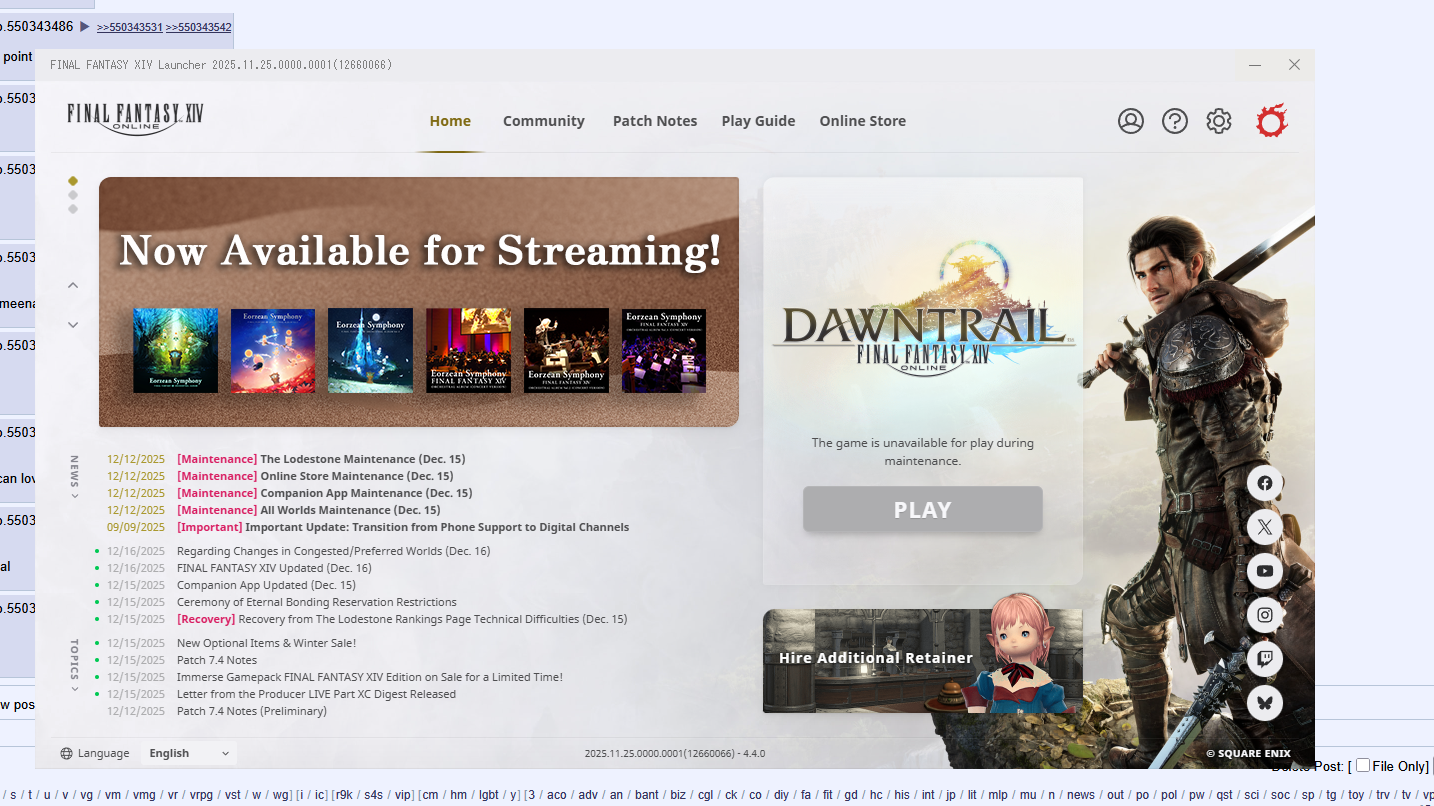Viewport: 1434px width, 806px height.
Task: Click the red Mog Station meteor icon
Action: click(x=1272, y=121)
